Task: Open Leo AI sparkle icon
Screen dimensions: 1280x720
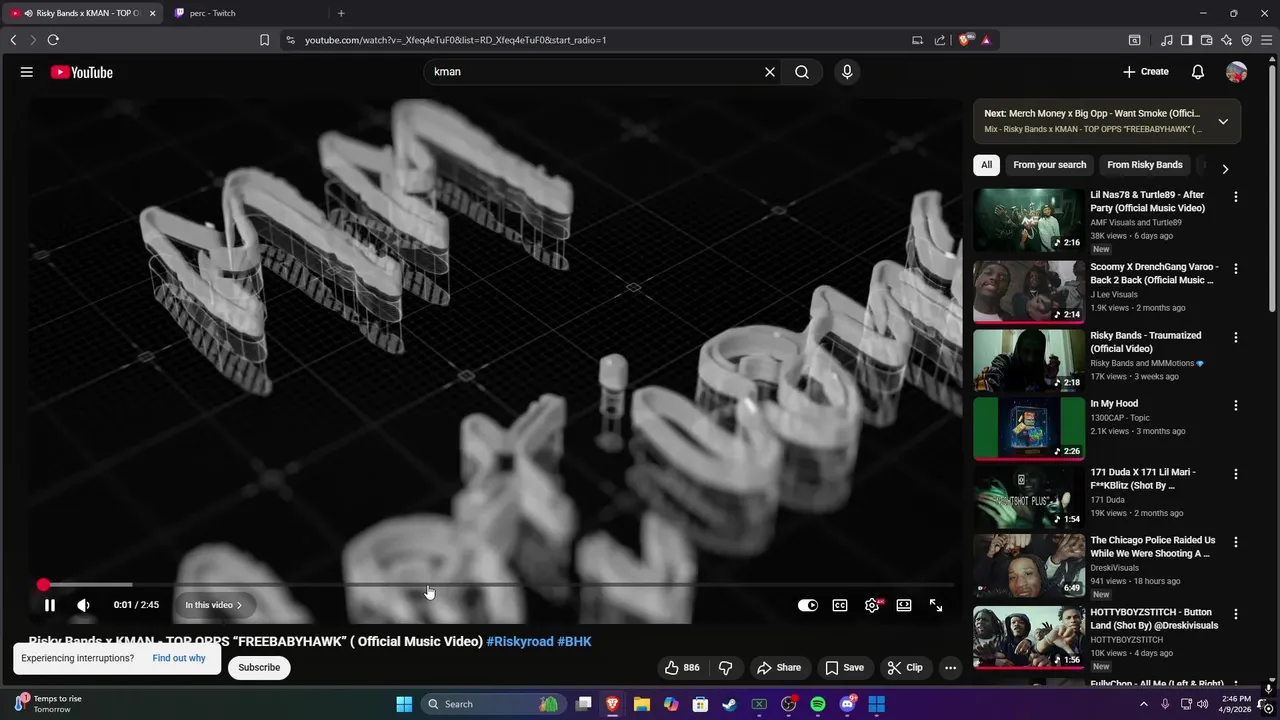Action: point(1227,40)
